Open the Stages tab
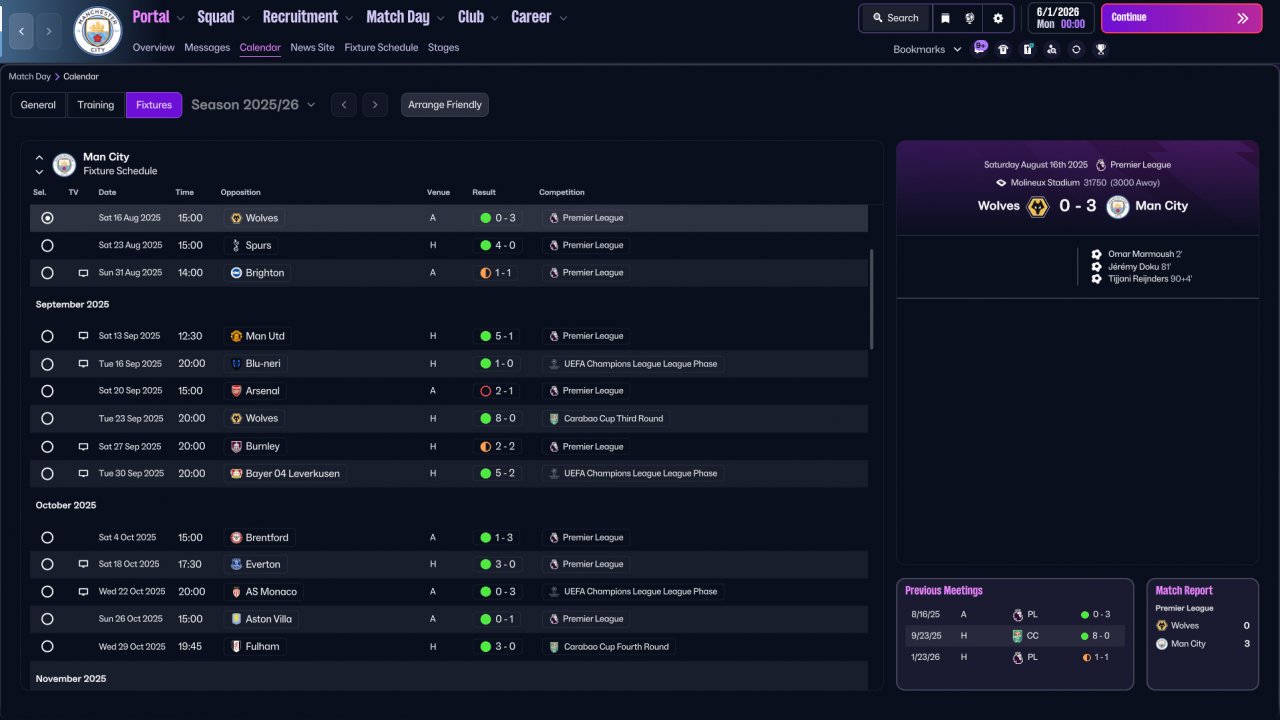The width and height of the screenshot is (1280, 720). pyautogui.click(x=443, y=48)
